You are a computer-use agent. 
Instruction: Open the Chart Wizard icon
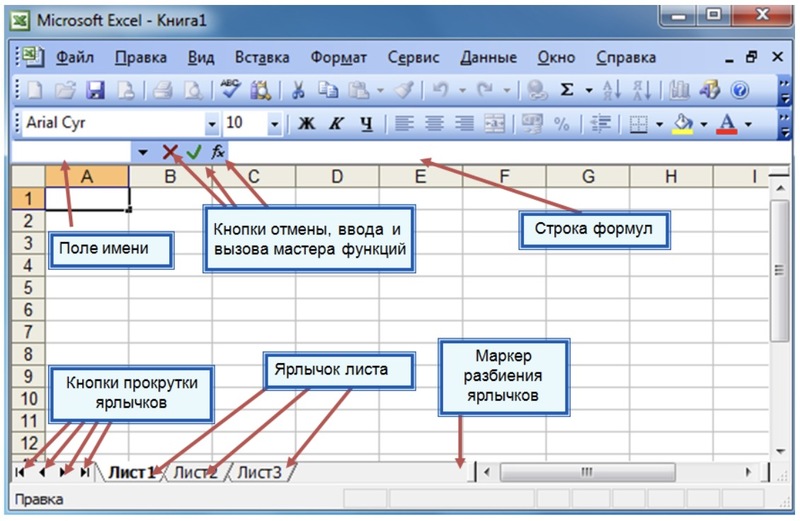coord(680,90)
